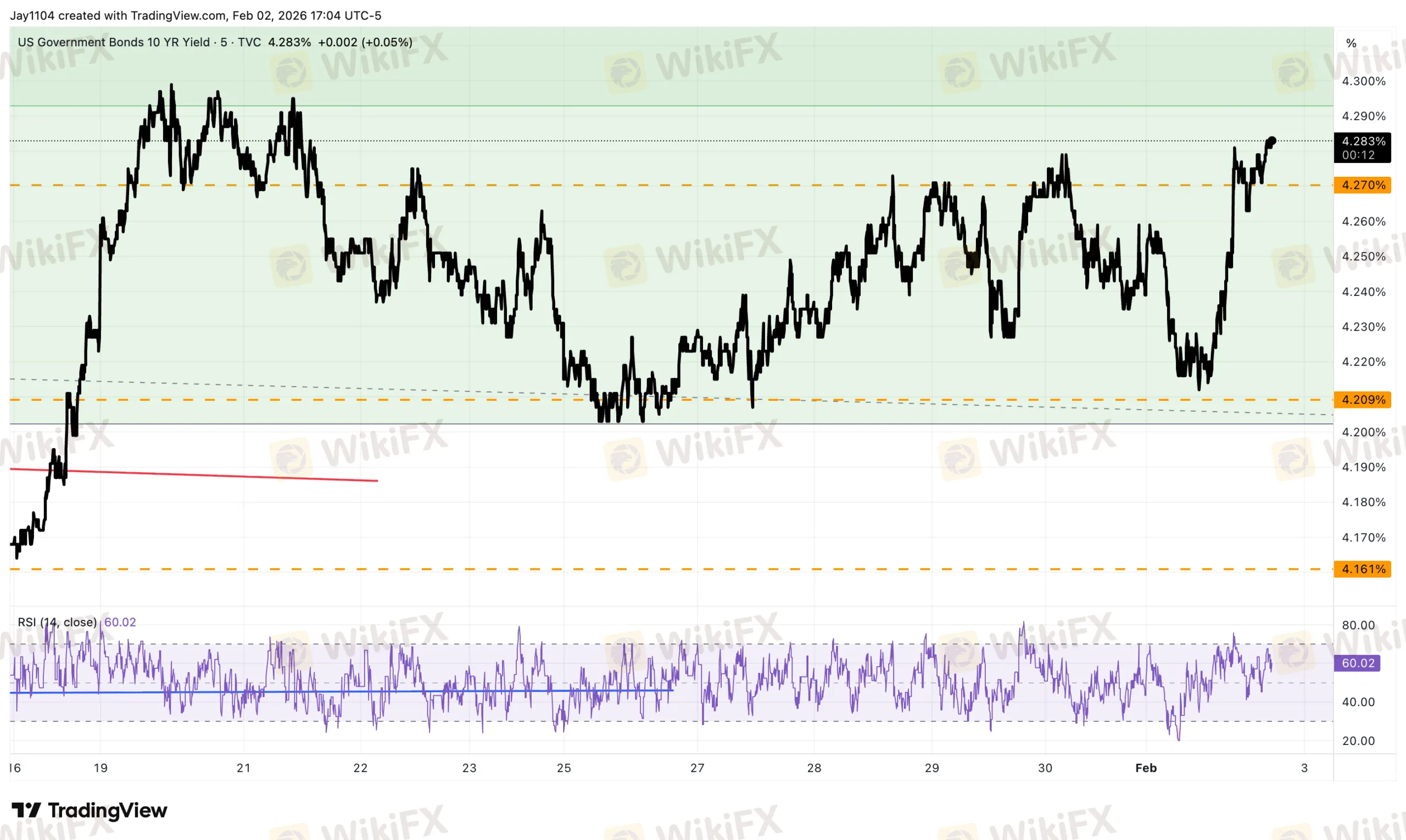Click the 4.283% black price tag with countdown
Screen dimensions: 1406x840
(1362, 148)
